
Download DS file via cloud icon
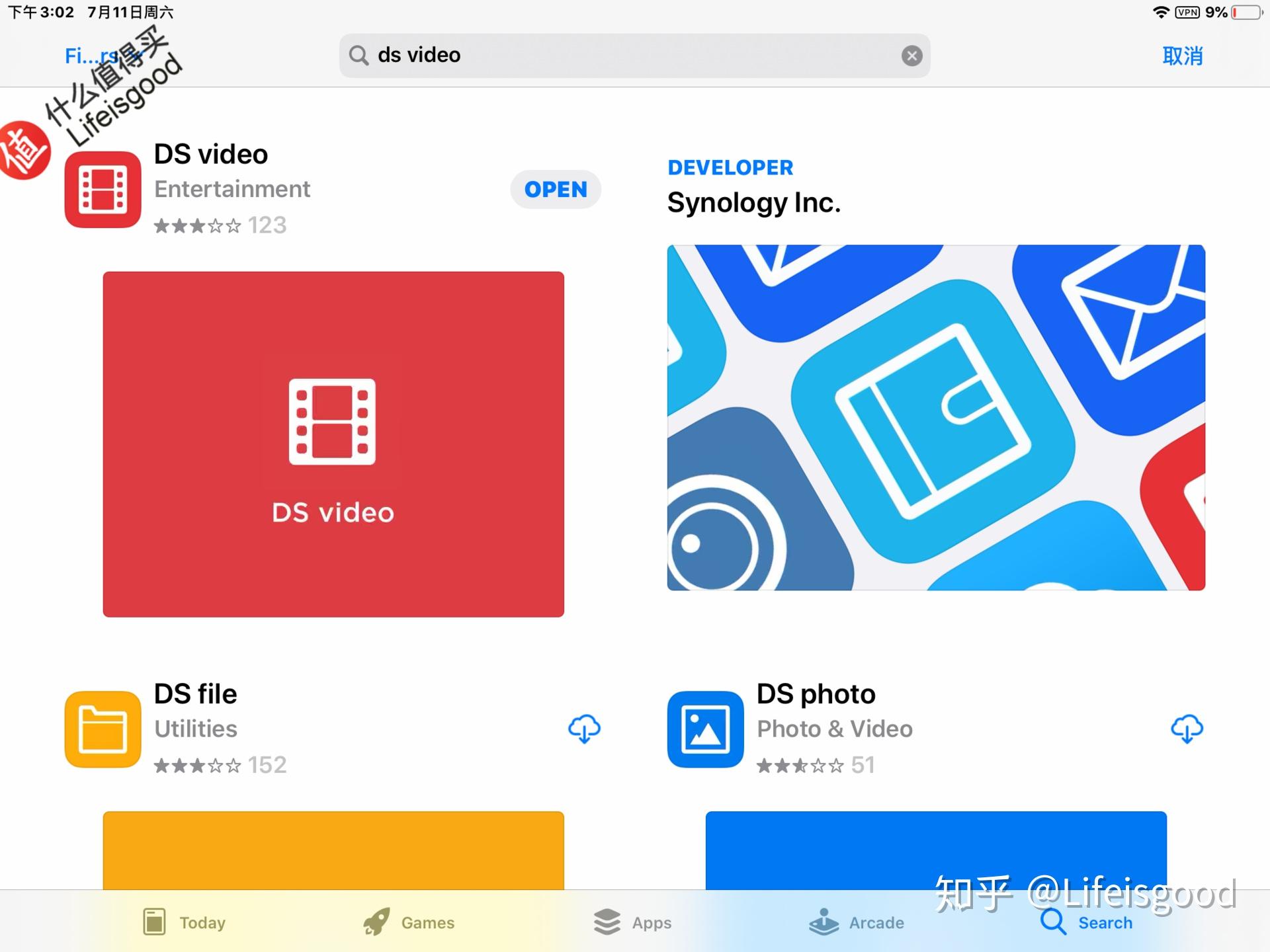[584, 729]
